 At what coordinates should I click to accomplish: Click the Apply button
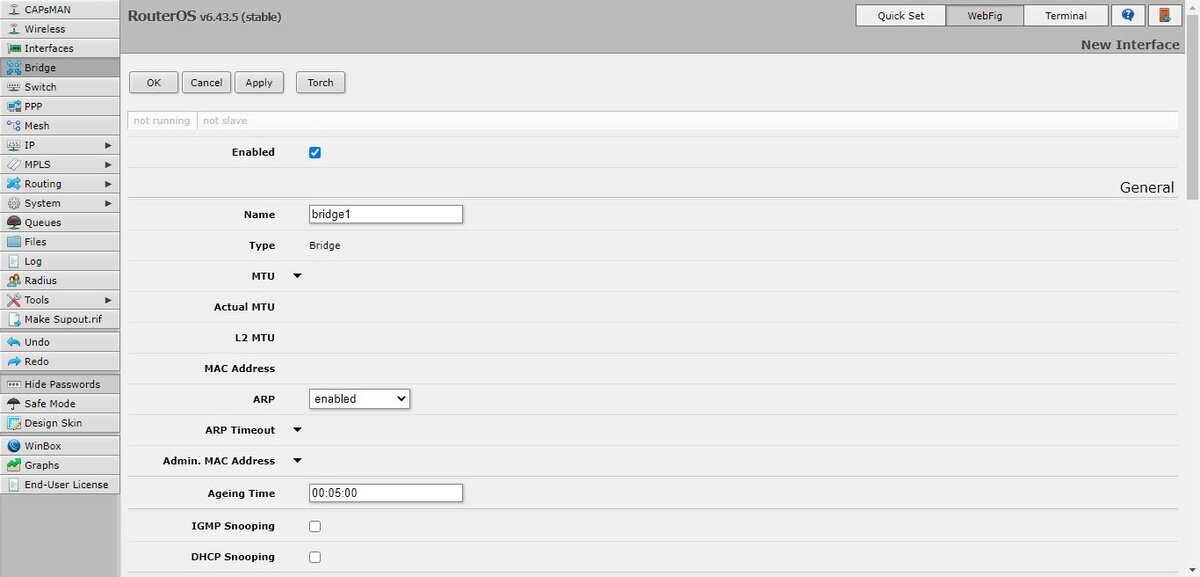pyautogui.click(x=259, y=83)
